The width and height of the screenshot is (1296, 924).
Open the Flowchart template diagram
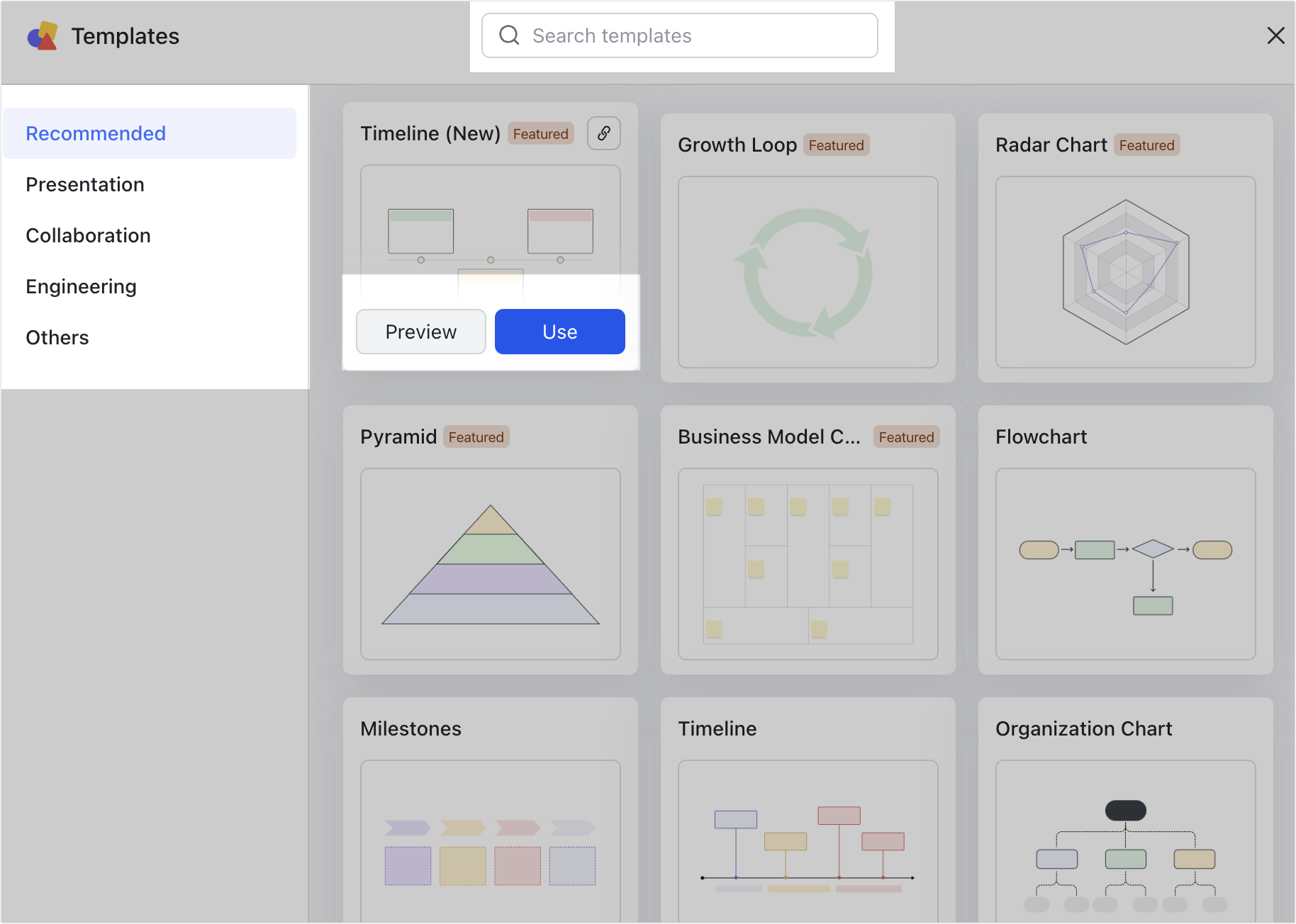click(1124, 565)
